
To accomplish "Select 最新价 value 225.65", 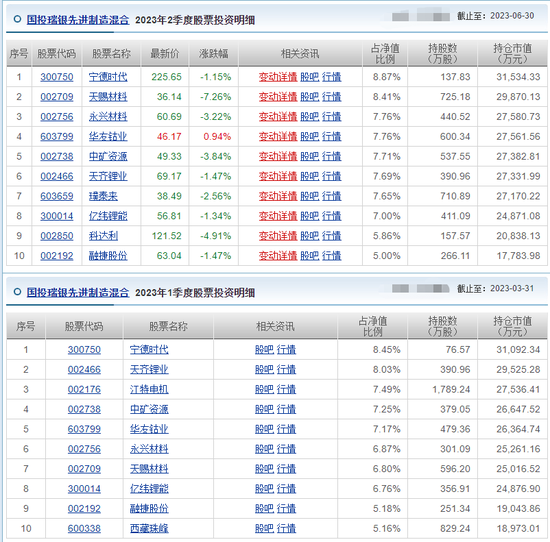I will (x=166, y=77).
